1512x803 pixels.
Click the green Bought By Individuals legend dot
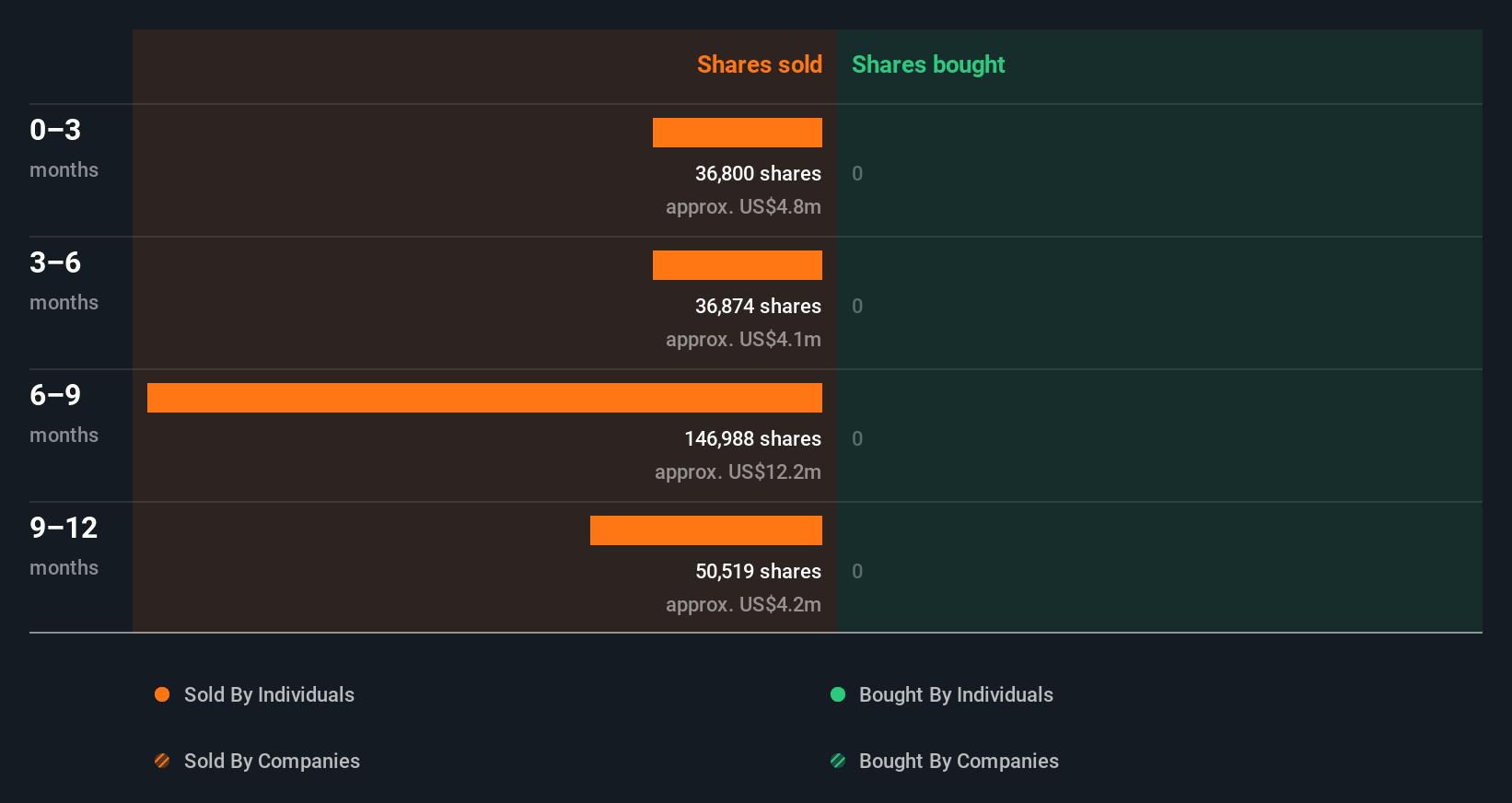tap(838, 694)
